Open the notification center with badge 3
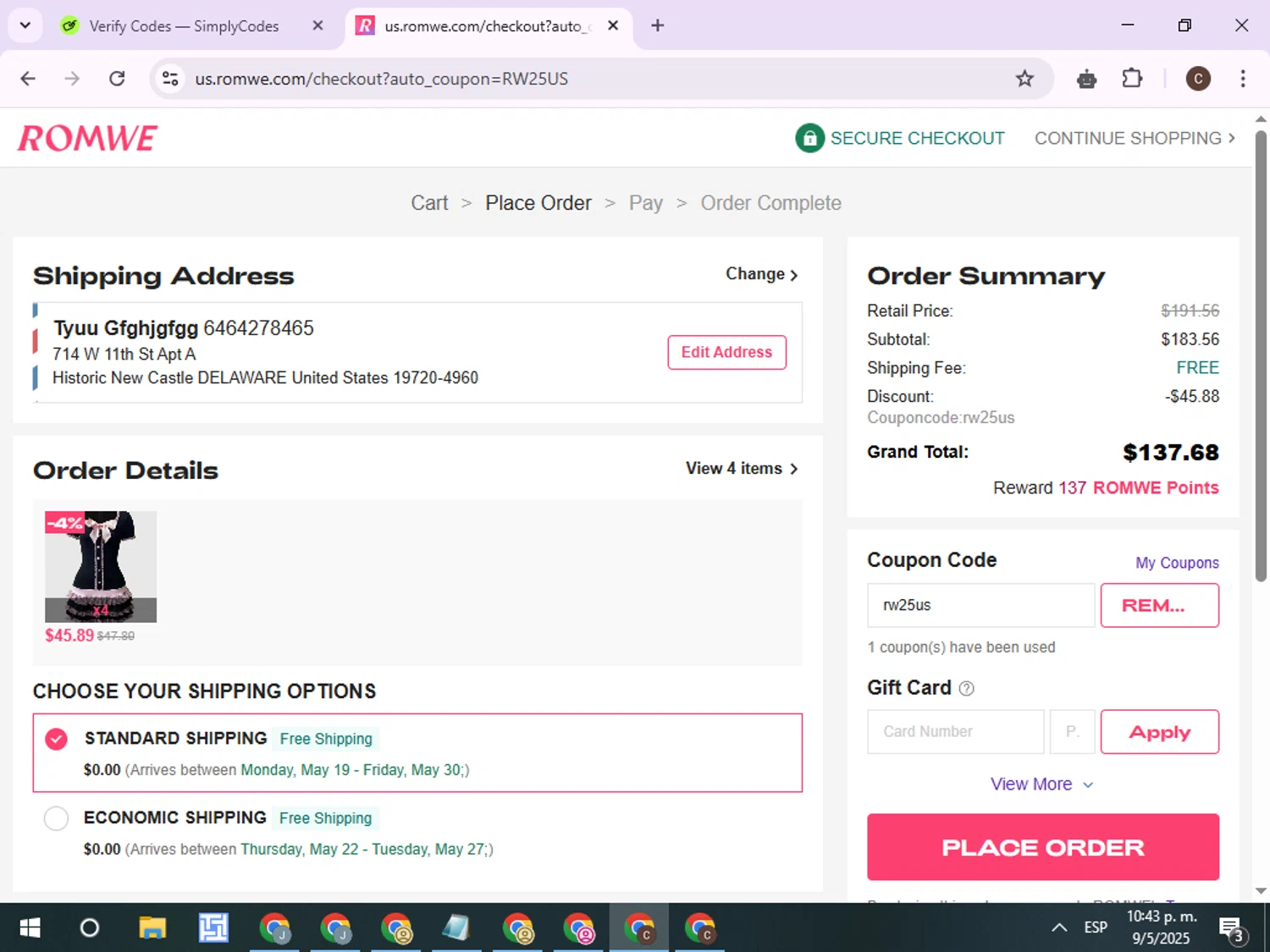 (x=1232, y=928)
